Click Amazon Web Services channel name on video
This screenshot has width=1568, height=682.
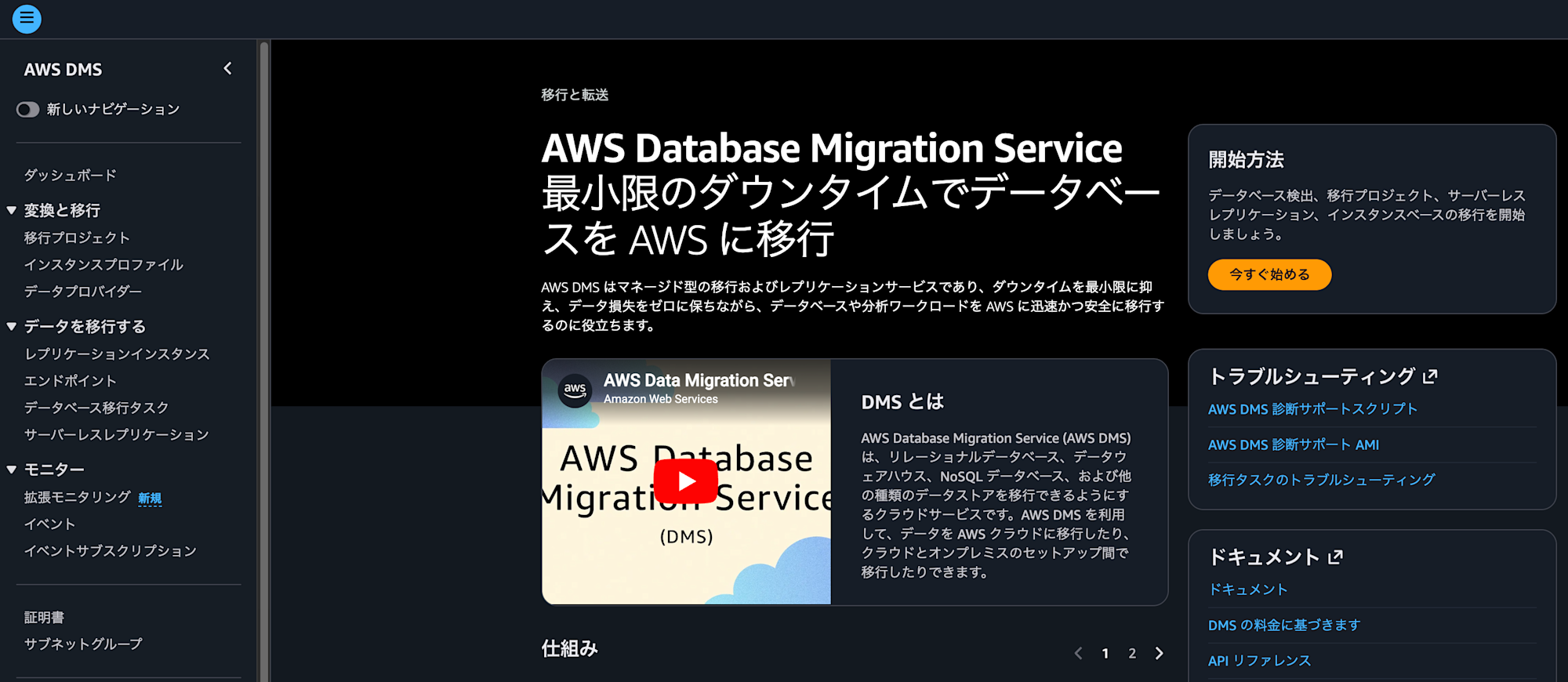(x=661, y=399)
